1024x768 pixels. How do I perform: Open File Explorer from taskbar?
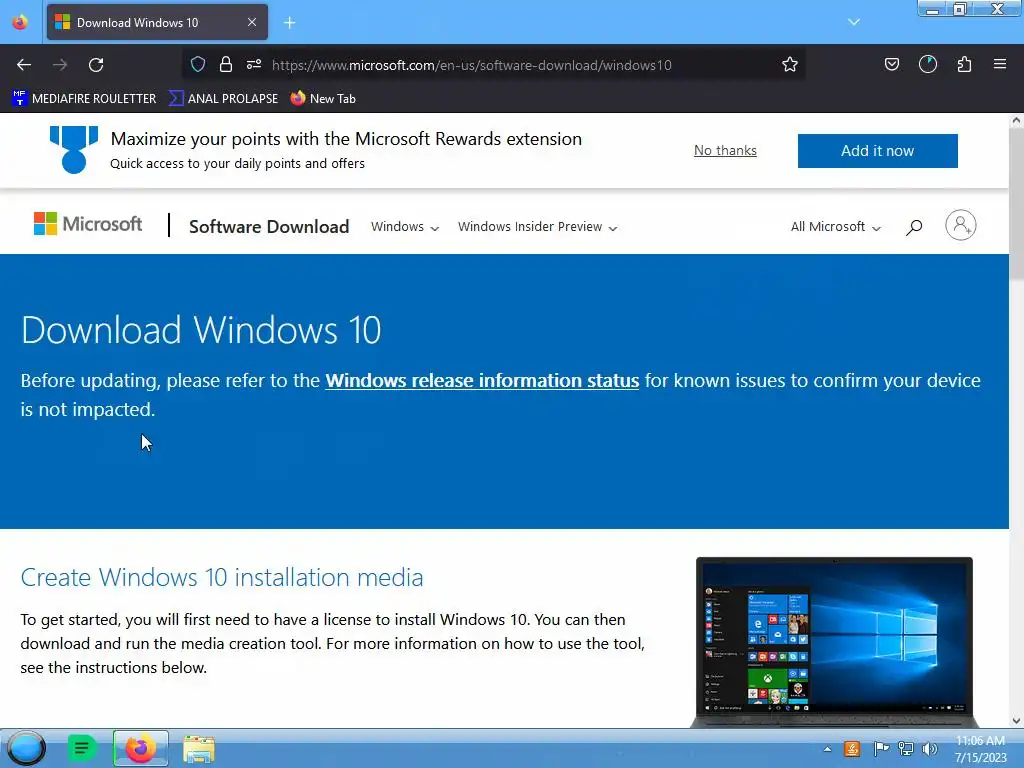click(x=199, y=749)
